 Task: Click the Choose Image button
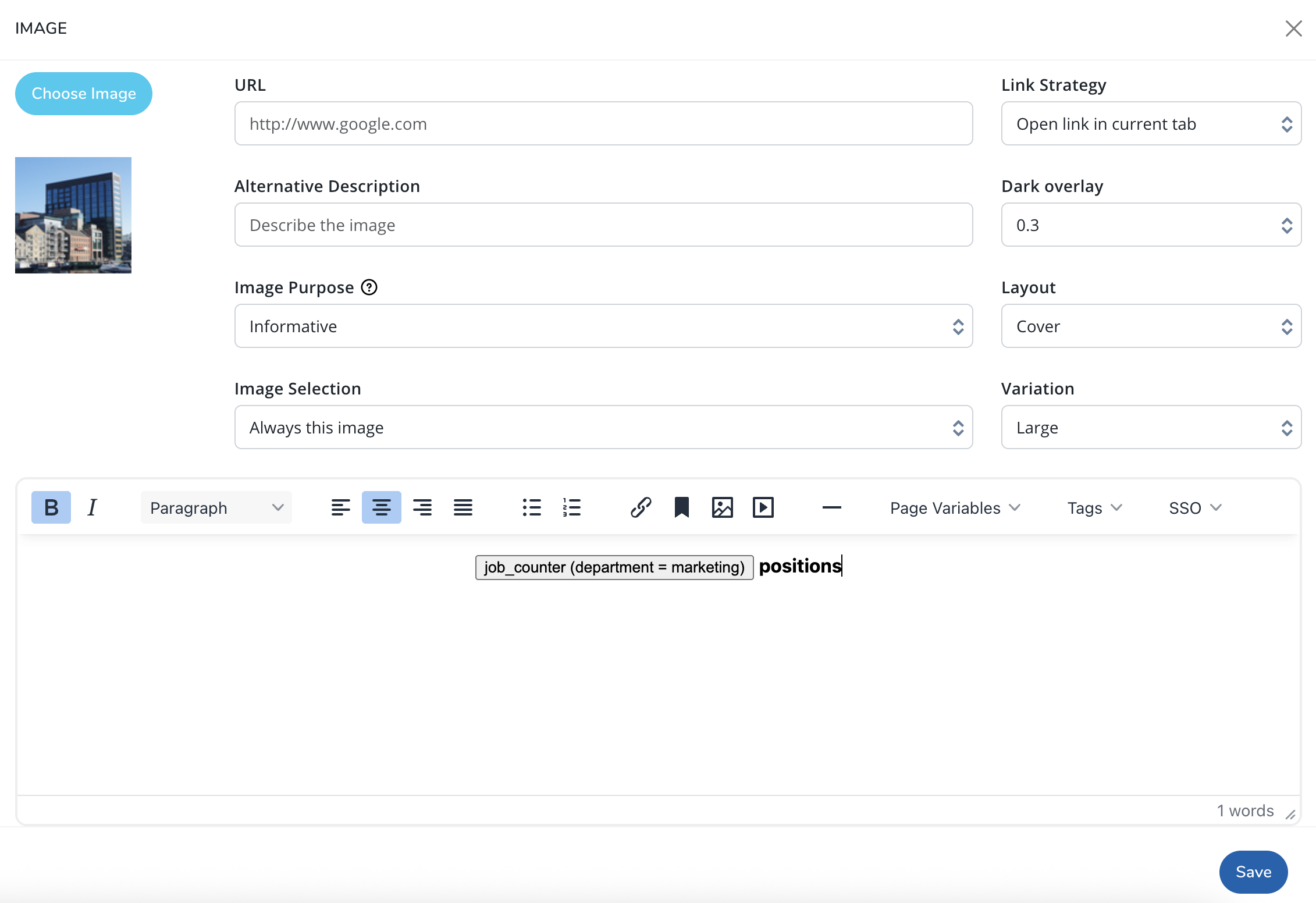pyautogui.click(x=84, y=93)
